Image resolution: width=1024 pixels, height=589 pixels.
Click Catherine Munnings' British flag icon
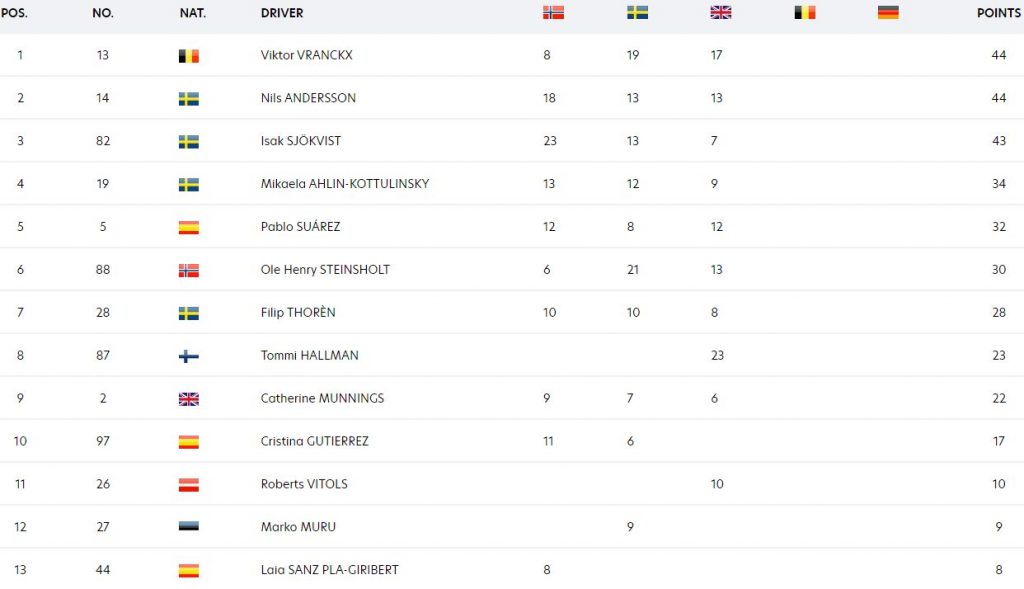pyautogui.click(x=189, y=399)
